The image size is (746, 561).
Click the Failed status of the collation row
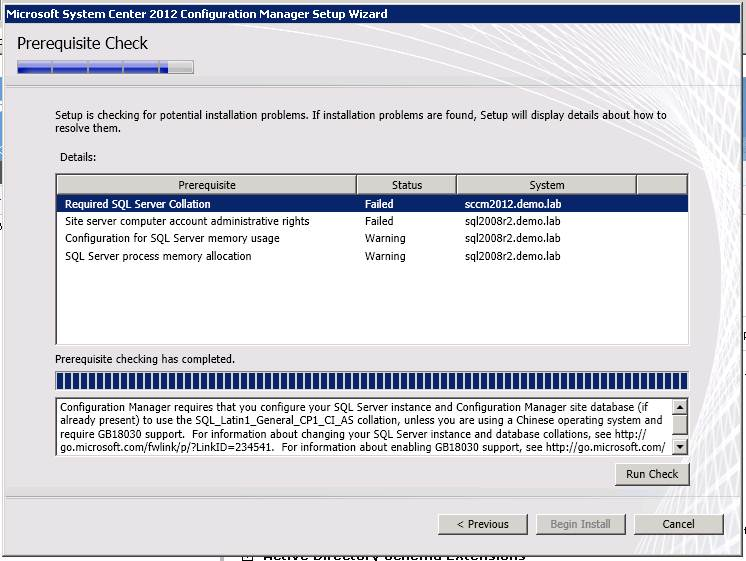point(379,204)
